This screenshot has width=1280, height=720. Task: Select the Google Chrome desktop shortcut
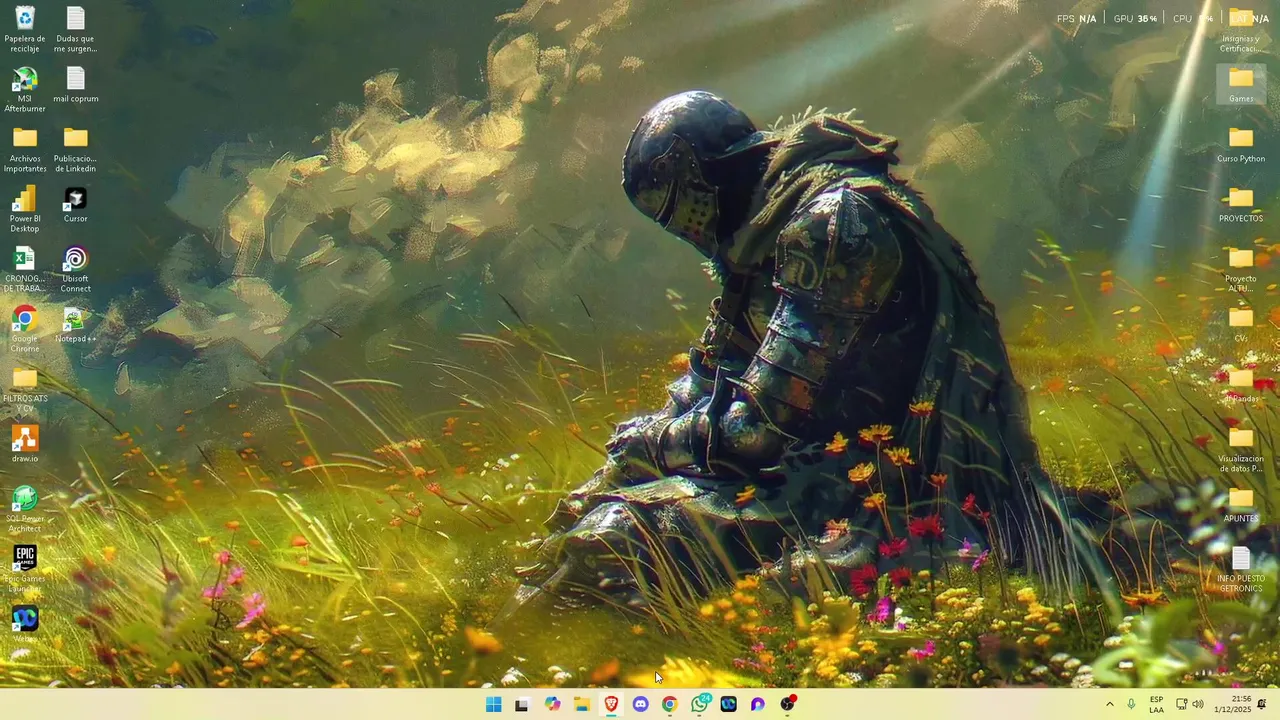(x=25, y=330)
